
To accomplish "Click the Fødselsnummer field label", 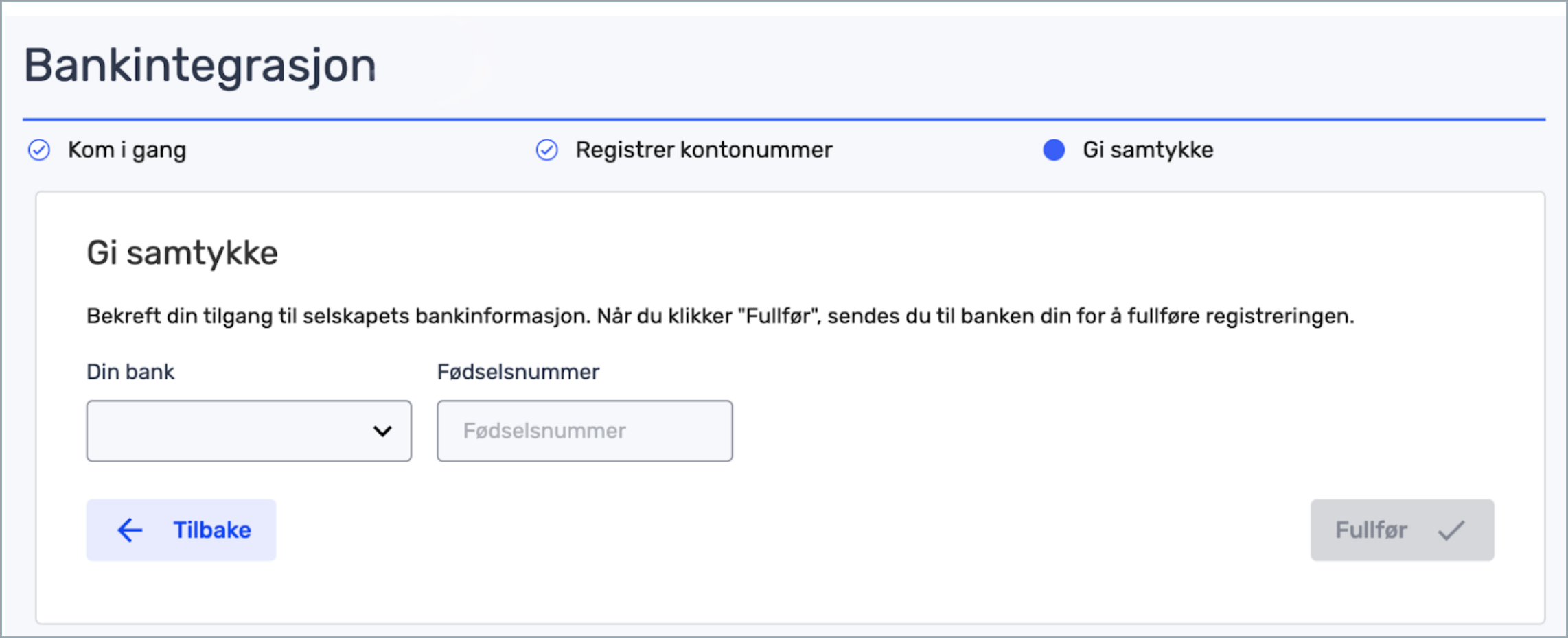I will click(518, 372).
